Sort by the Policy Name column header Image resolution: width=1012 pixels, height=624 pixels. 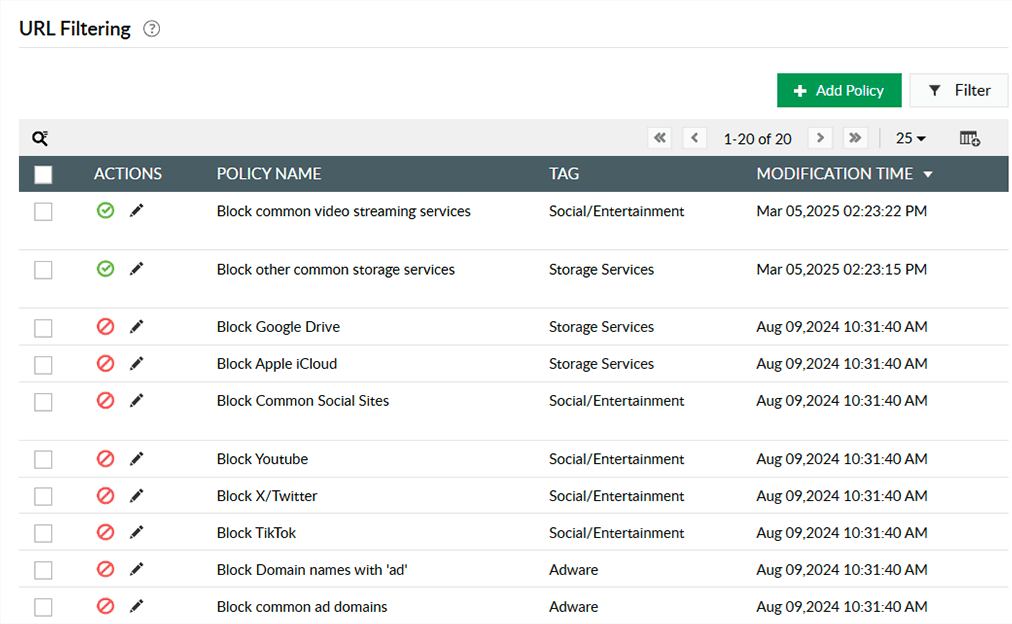(x=269, y=174)
